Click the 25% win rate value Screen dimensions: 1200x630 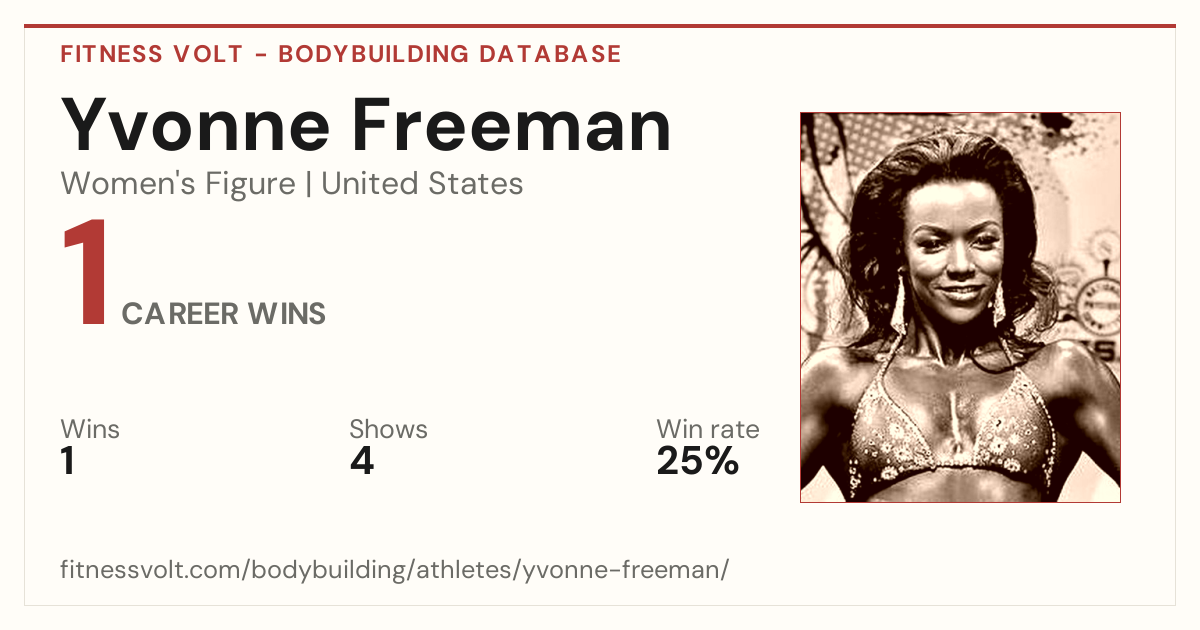click(698, 461)
